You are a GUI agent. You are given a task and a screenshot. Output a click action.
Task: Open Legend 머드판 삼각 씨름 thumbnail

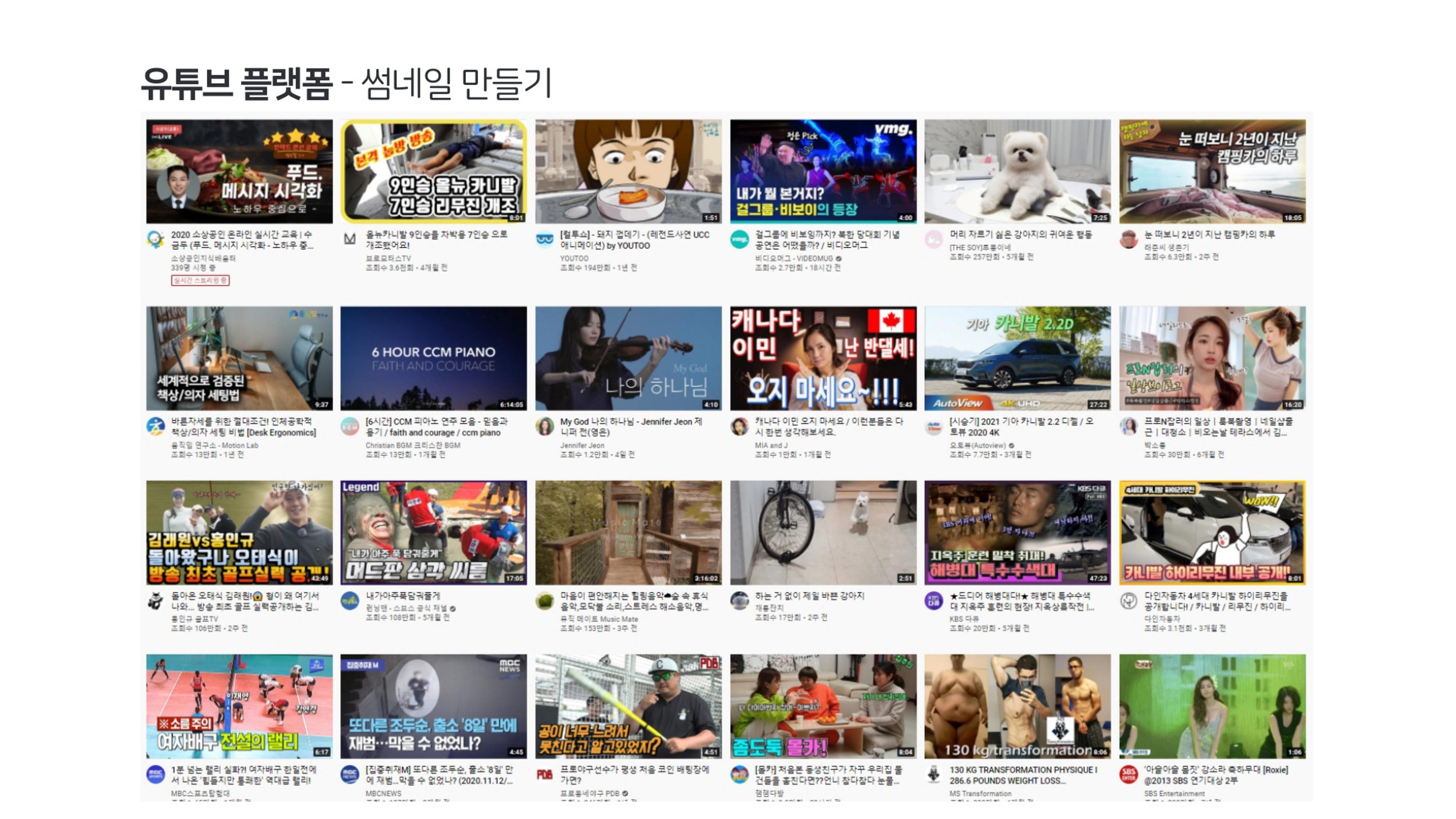434,533
